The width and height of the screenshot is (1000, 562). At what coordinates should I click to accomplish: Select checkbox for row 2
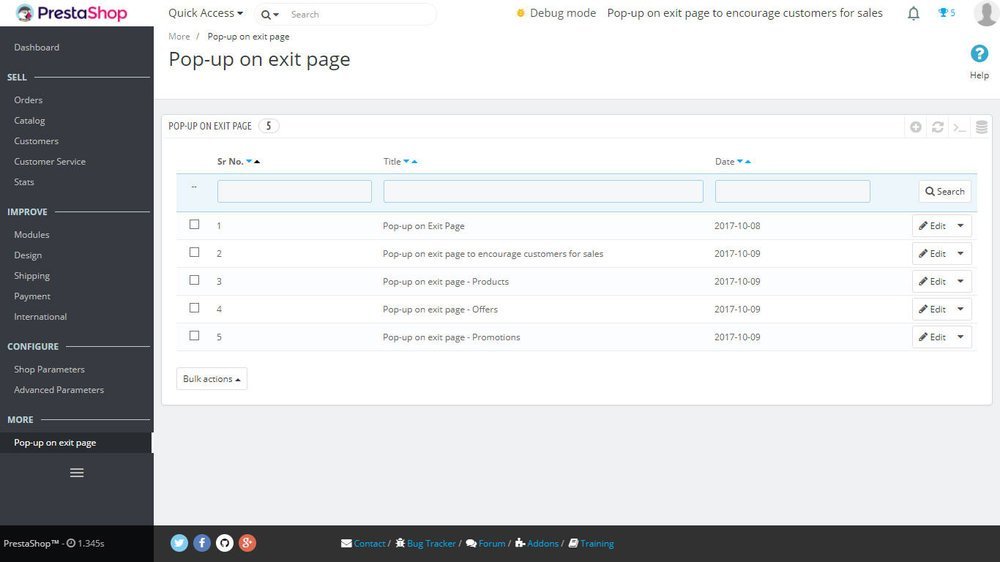click(x=195, y=253)
